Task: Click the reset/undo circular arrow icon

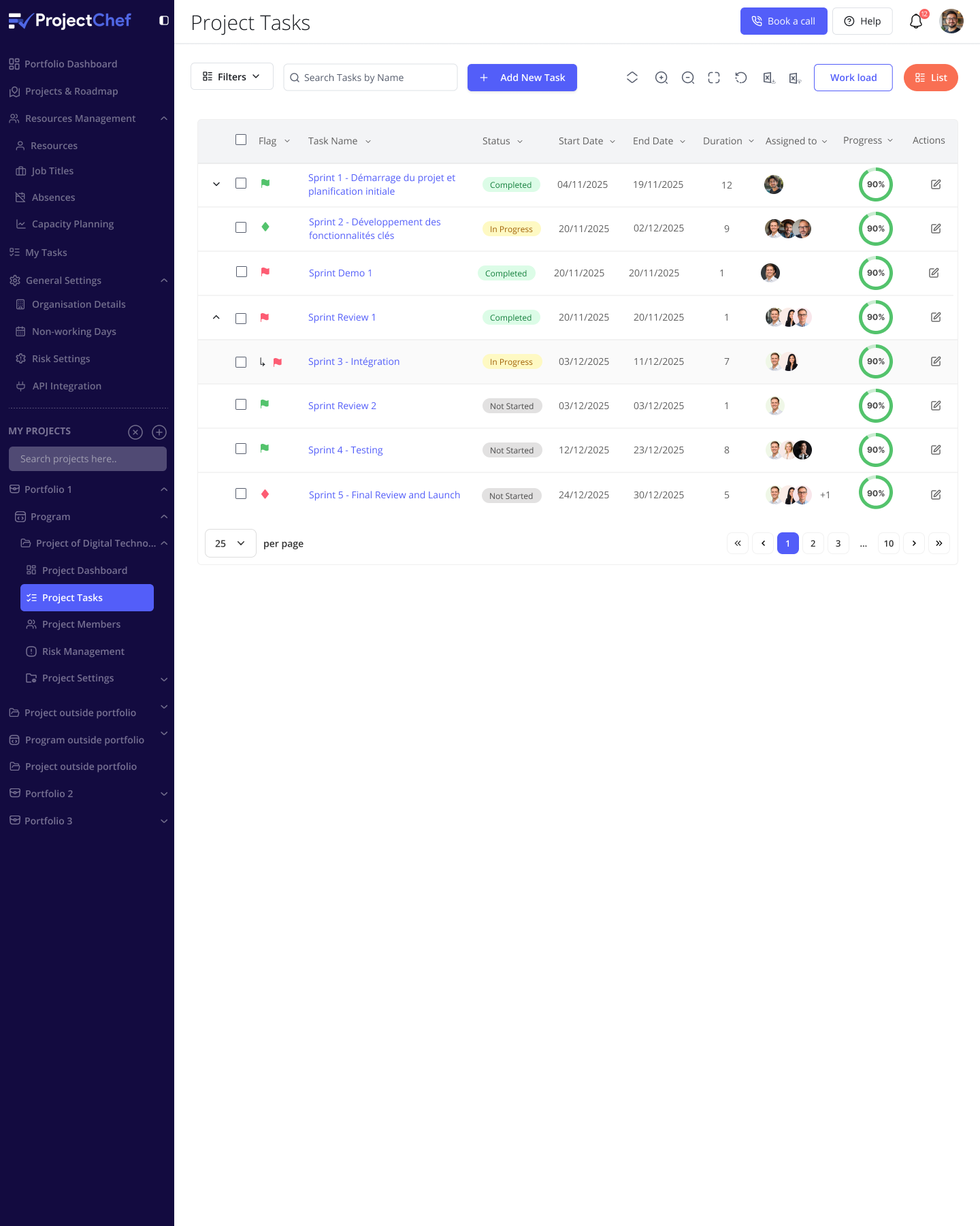Action: click(x=741, y=78)
